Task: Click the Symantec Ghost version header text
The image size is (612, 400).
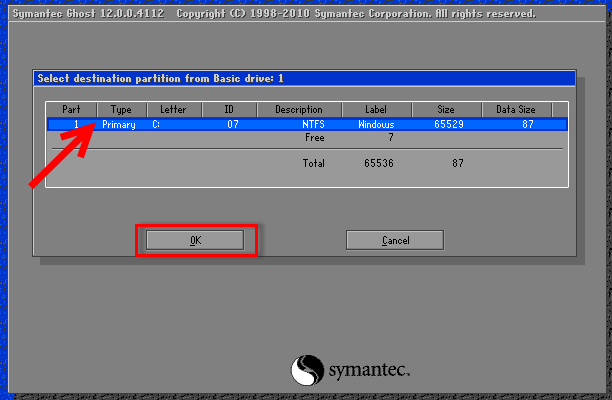Action: coord(88,14)
